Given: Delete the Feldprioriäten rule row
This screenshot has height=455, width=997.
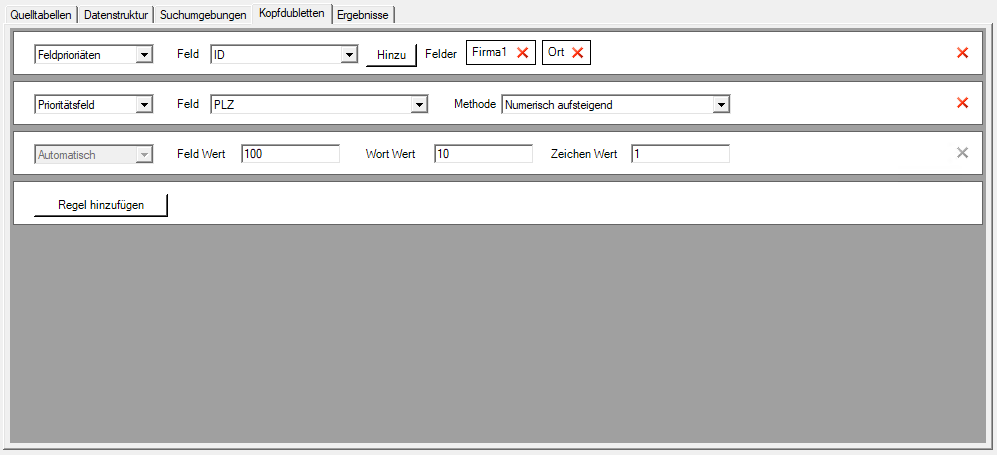Looking at the screenshot, I should [962, 53].
